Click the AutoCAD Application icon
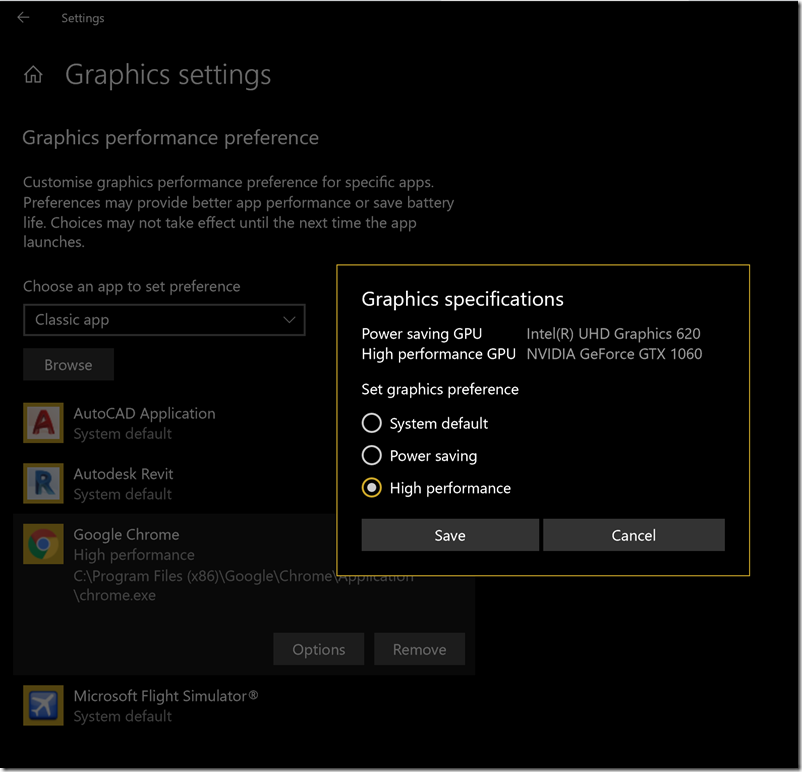802x772 pixels. [43, 423]
